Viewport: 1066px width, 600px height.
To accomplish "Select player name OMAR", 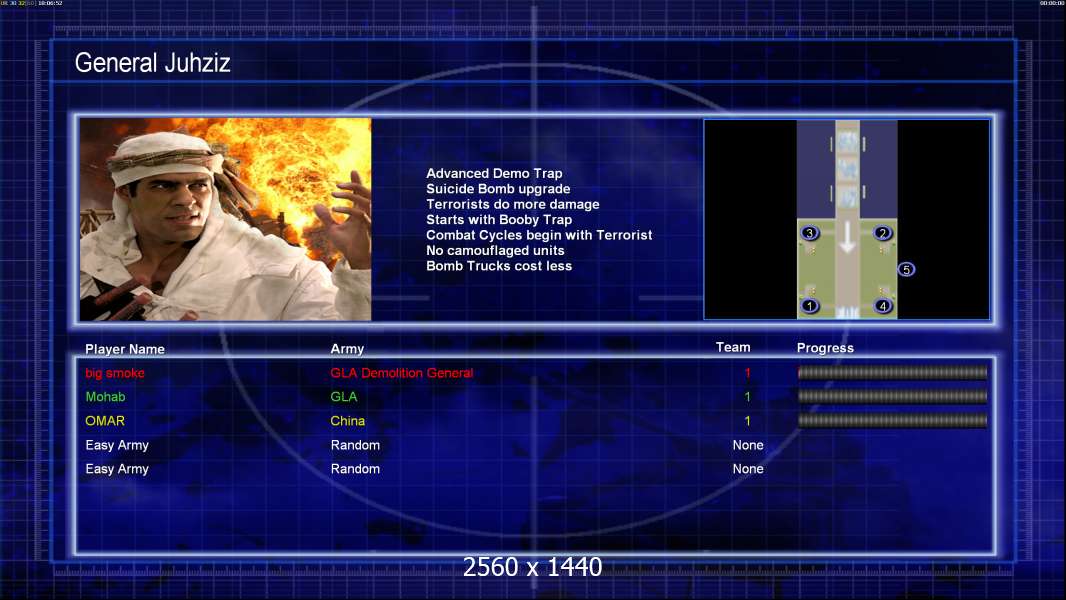I will click(105, 421).
